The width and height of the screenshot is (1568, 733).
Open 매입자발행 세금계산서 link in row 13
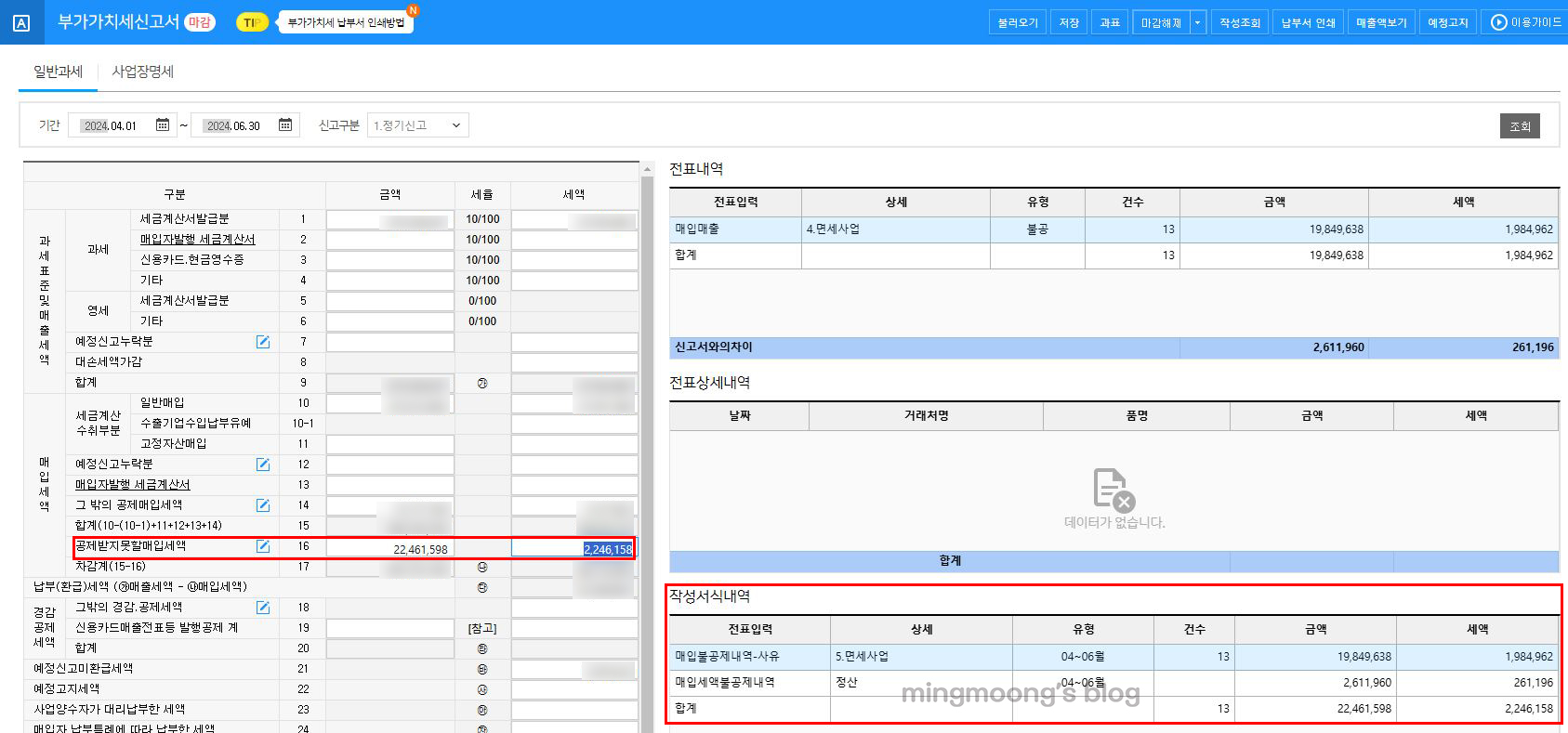(x=132, y=485)
